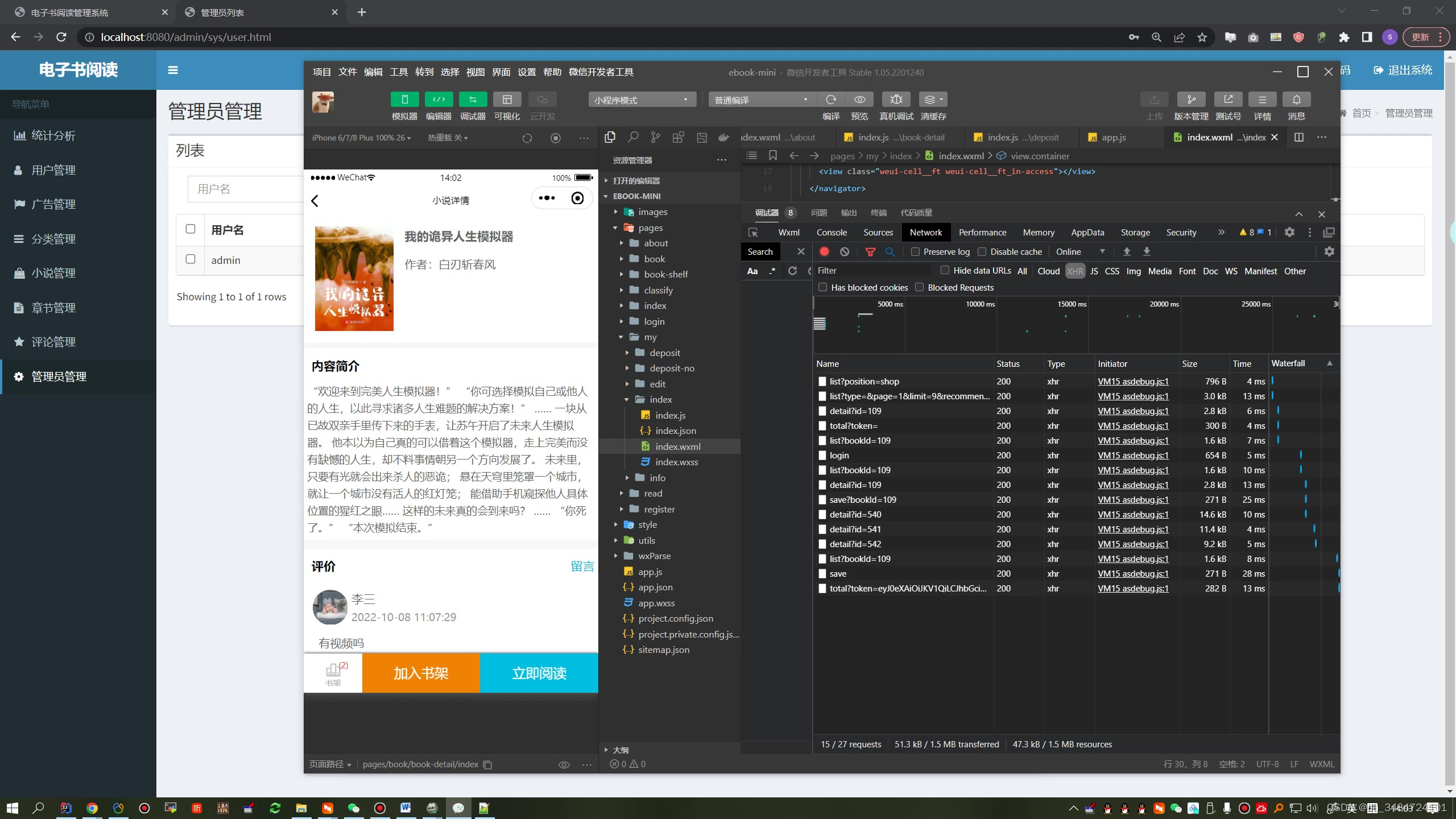Check the Disable cache checkbox
Screen dimensions: 1456x819
tap(982, 251)
